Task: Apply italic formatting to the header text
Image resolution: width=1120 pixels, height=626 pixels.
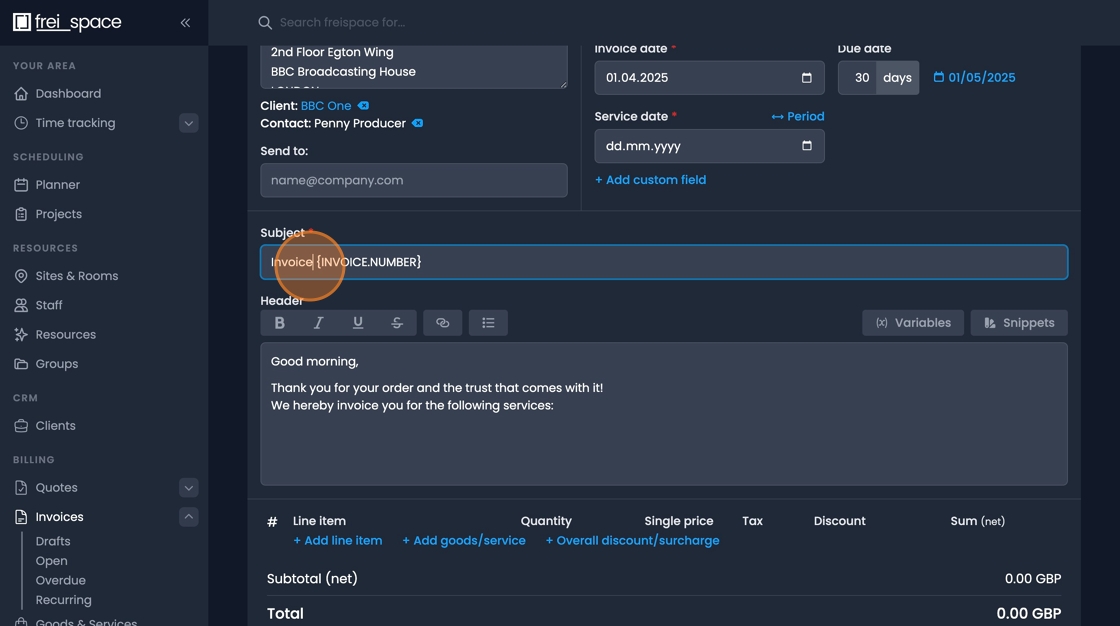Action: tap(319, 322)
